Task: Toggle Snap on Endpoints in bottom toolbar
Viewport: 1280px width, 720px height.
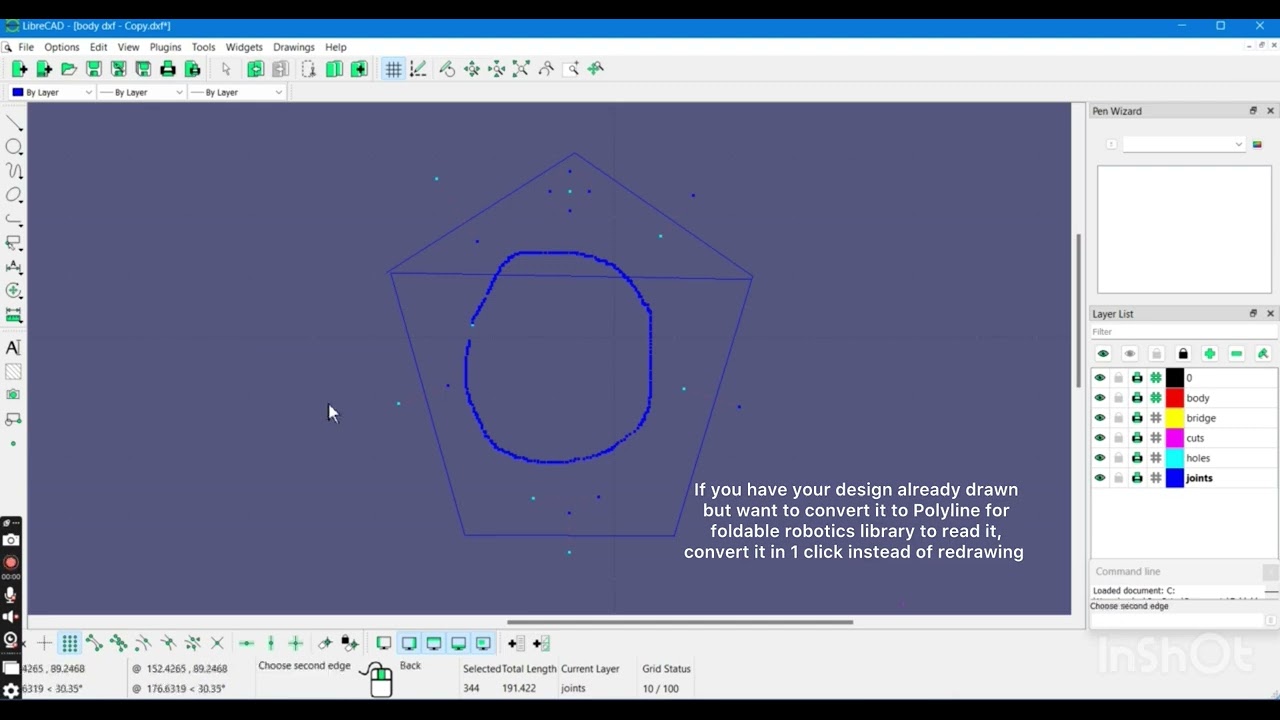Action: (x=94, y=643)
